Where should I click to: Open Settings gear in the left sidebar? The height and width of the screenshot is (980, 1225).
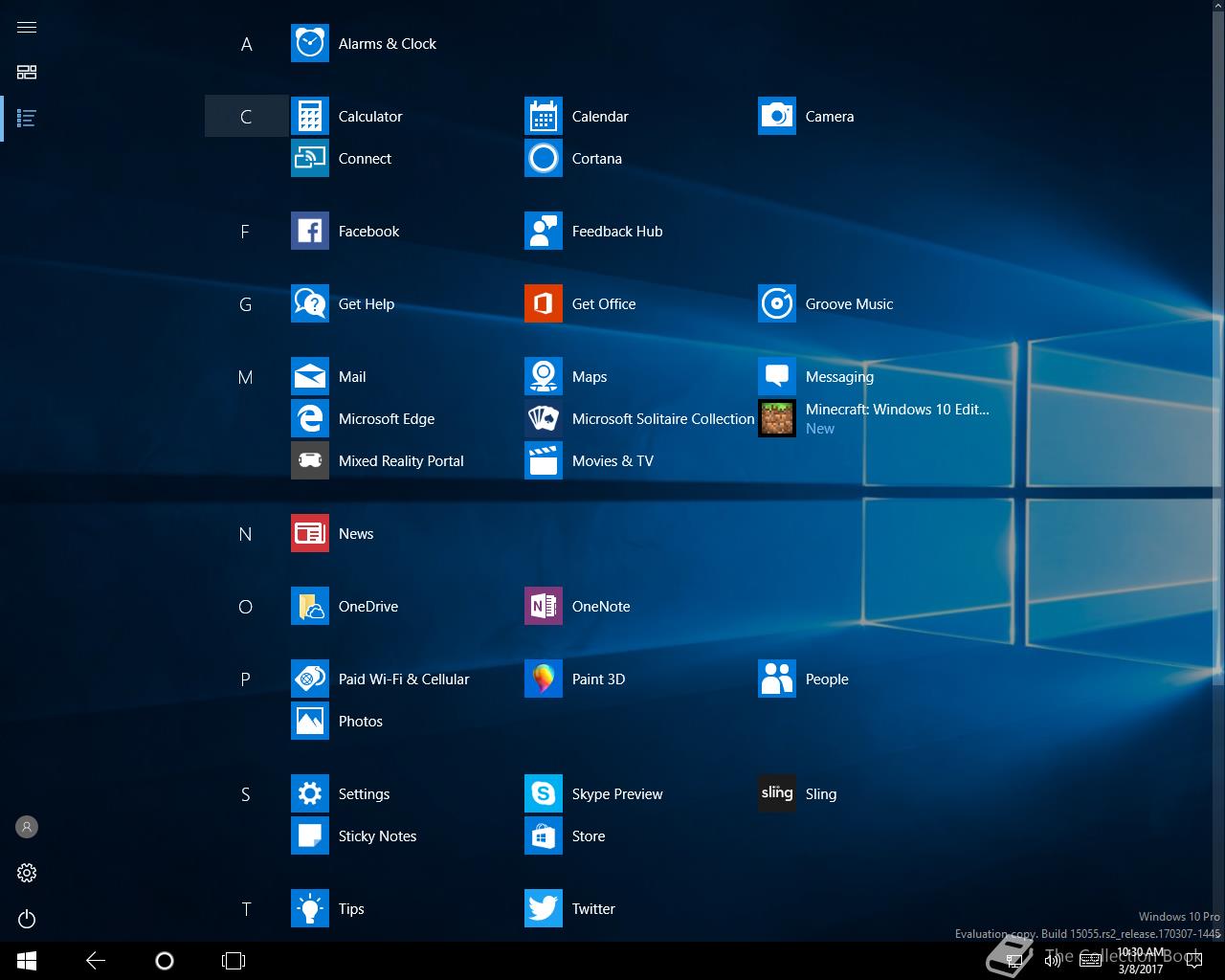point(27,873)
